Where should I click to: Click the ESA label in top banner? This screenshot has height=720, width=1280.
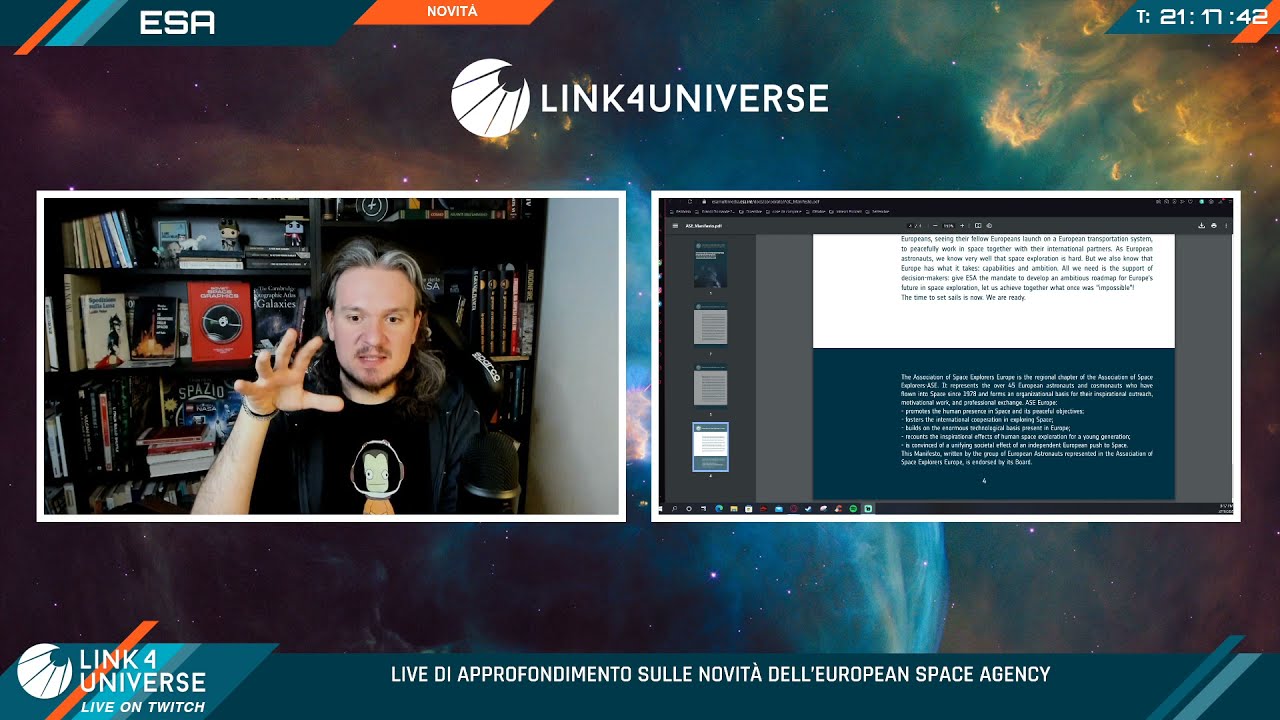pos(177,22)
